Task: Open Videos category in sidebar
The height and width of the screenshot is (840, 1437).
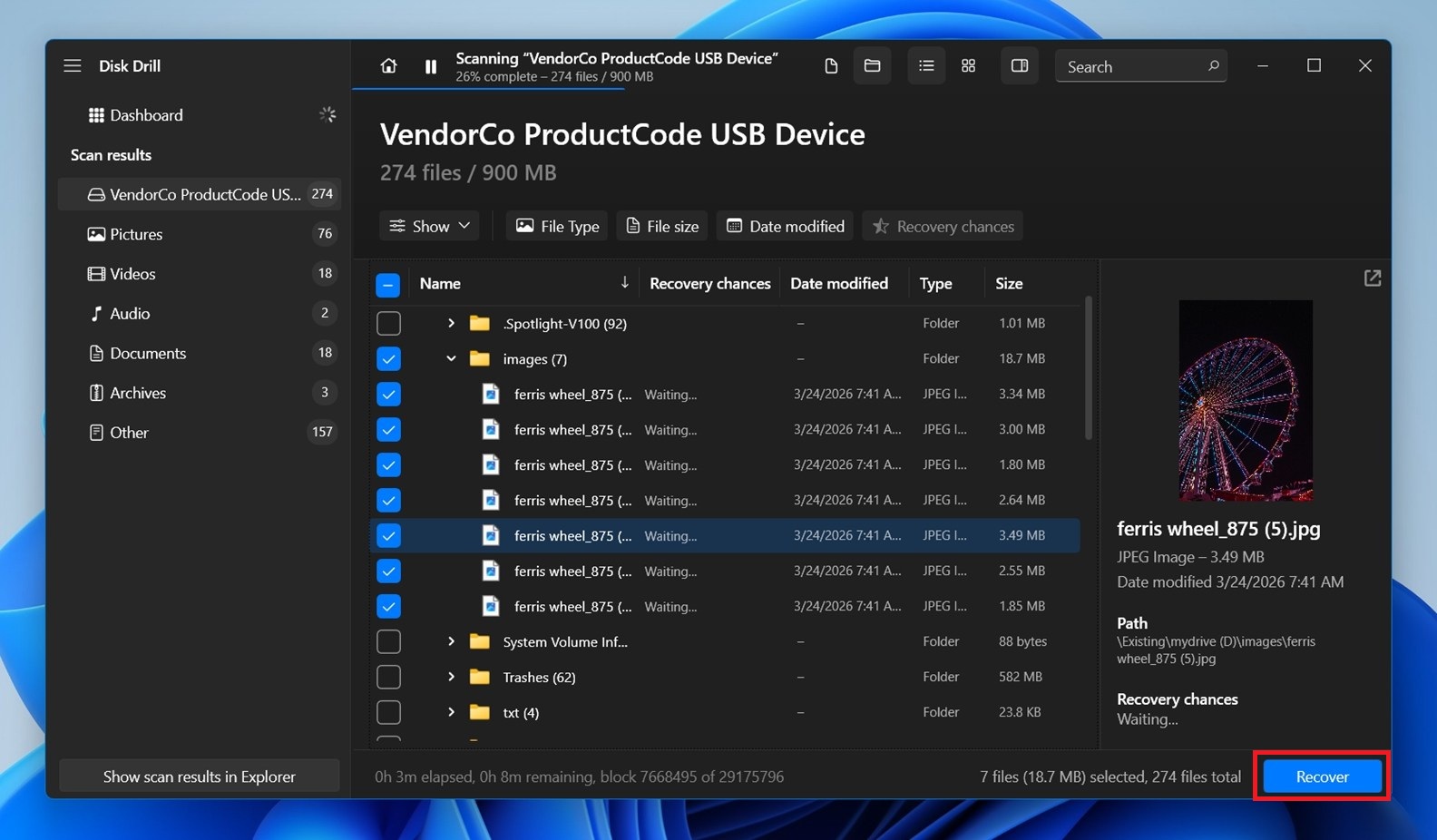Action: (x=200, y=274)
